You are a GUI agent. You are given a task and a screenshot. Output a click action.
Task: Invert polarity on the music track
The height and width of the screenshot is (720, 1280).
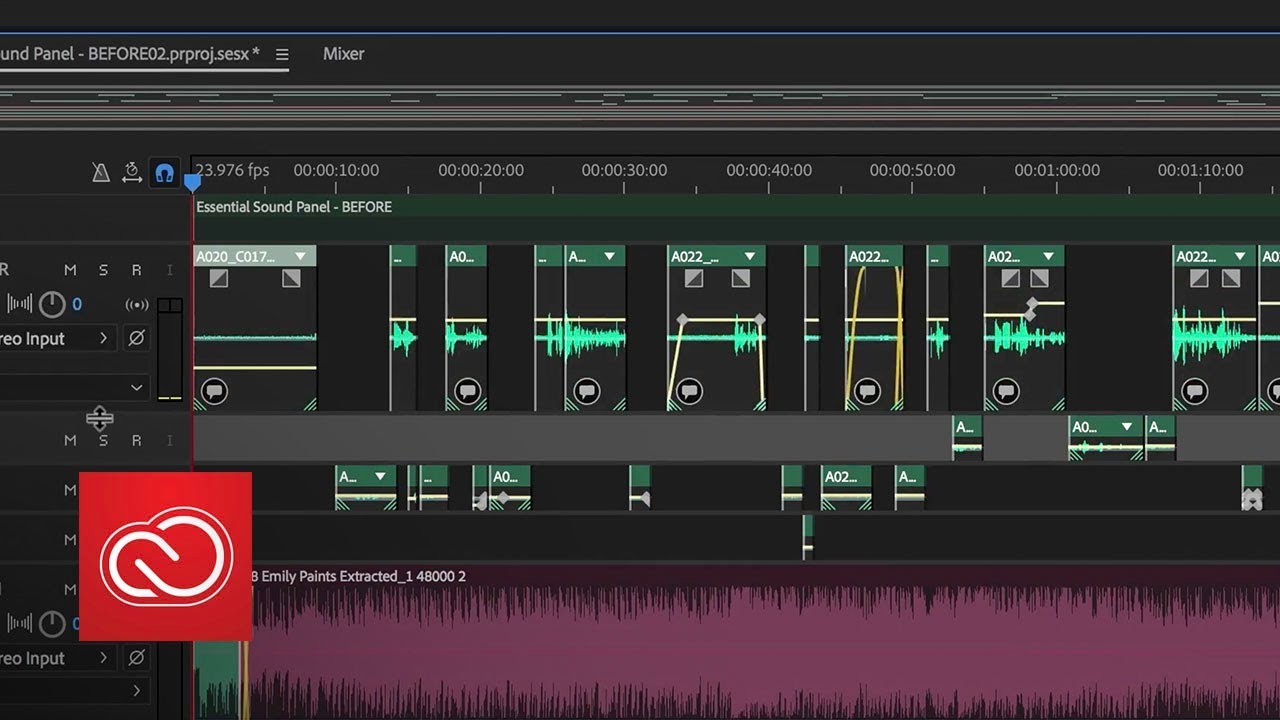pyautogui.click(x=136, y=658)
